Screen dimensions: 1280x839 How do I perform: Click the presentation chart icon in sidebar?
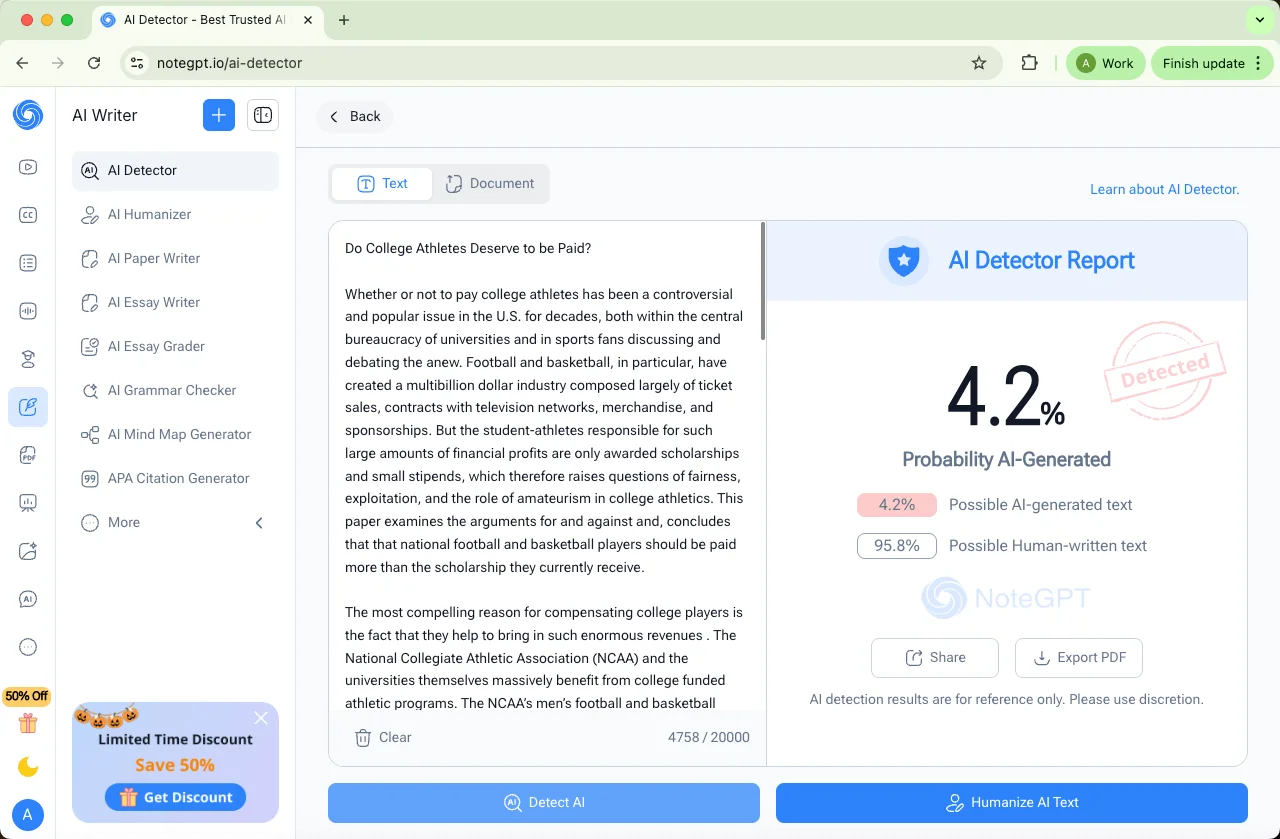click(28, 503)
